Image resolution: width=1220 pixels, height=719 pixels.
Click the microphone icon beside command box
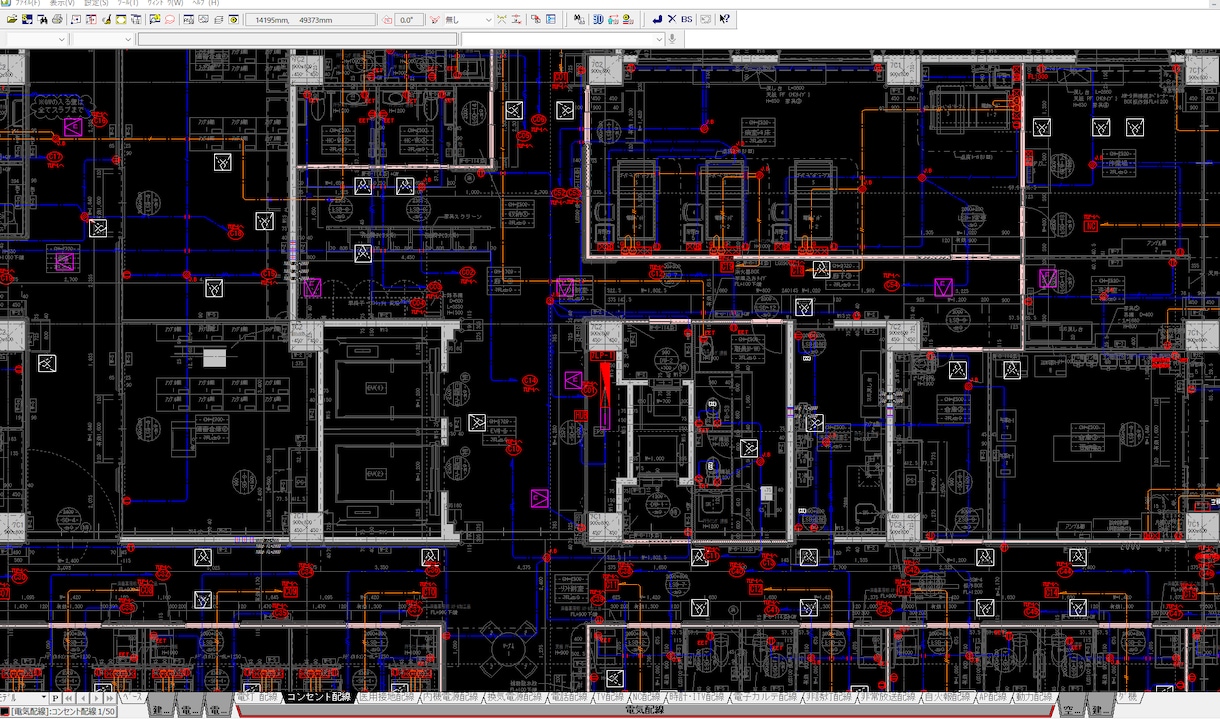point(673,39)
